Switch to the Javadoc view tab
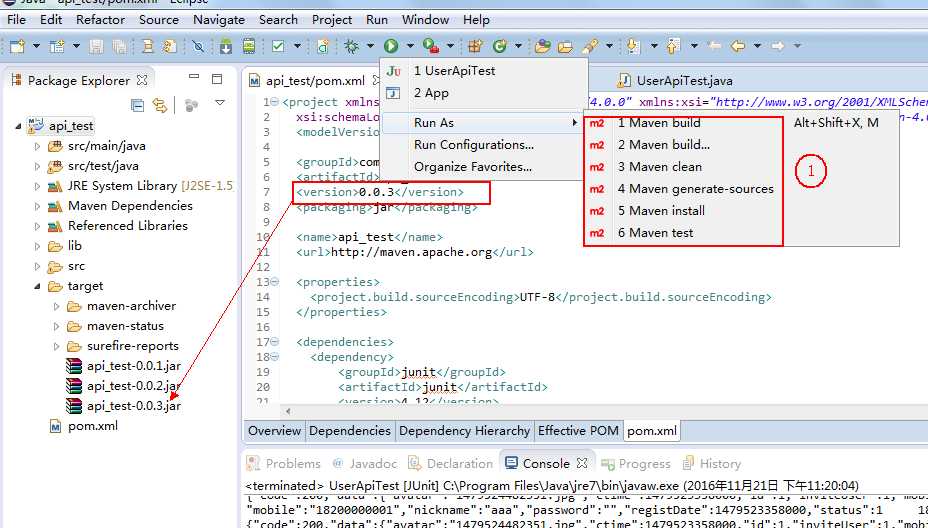928x528 pixels. (x=364, y=463)
